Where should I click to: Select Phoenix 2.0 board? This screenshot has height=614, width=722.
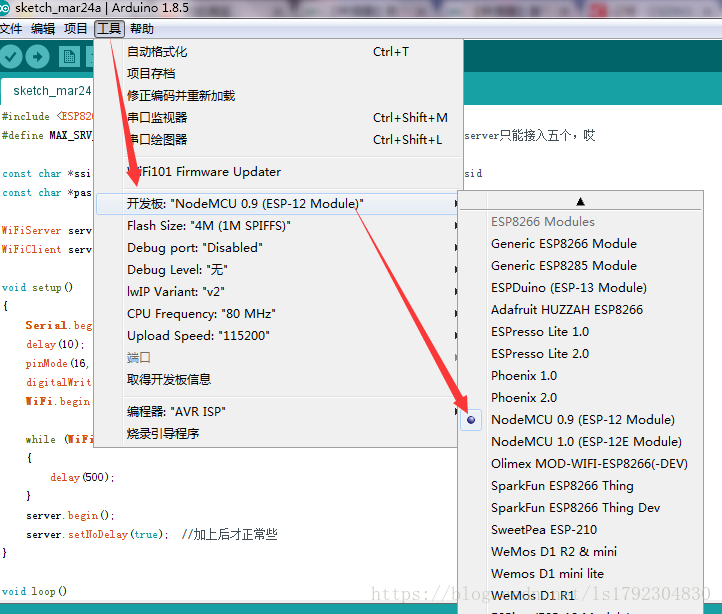524,398
